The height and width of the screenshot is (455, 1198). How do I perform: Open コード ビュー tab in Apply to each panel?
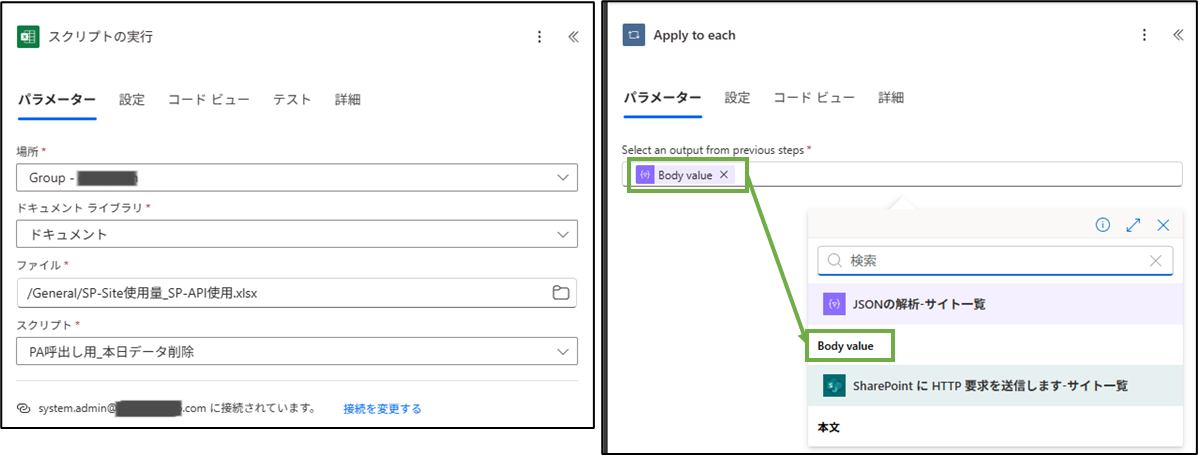pyautogui.click(x=814, y=98)
